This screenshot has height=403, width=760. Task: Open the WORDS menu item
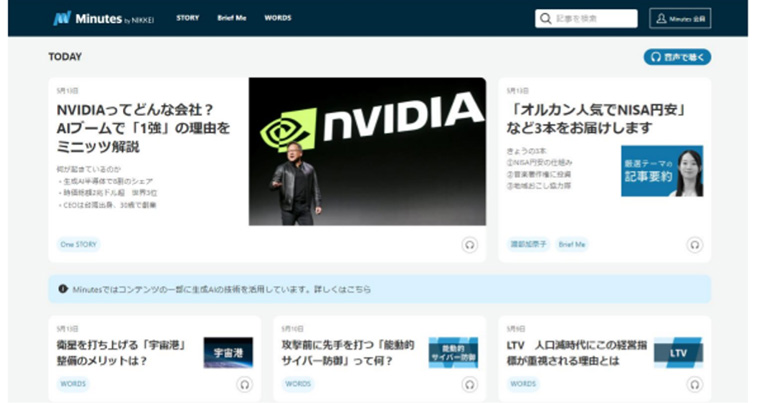(x=278, y=18)
